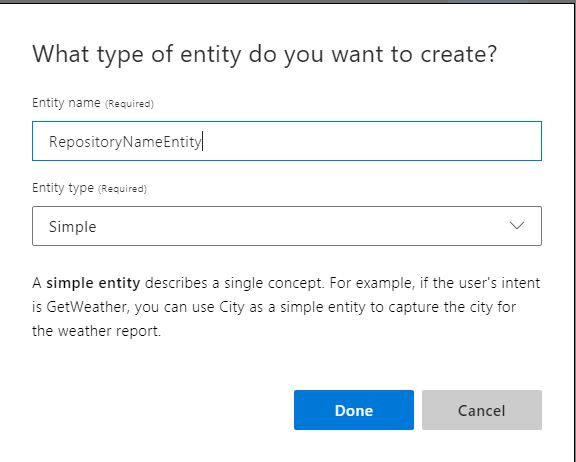Click the word 'create?' in the heading

point(458,54)
